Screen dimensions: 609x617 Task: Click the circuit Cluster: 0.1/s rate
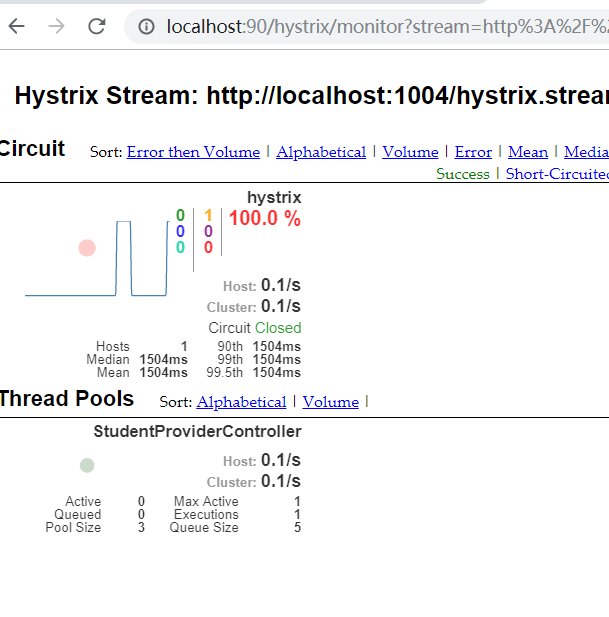pyautogui.click(x=254, y=306)
